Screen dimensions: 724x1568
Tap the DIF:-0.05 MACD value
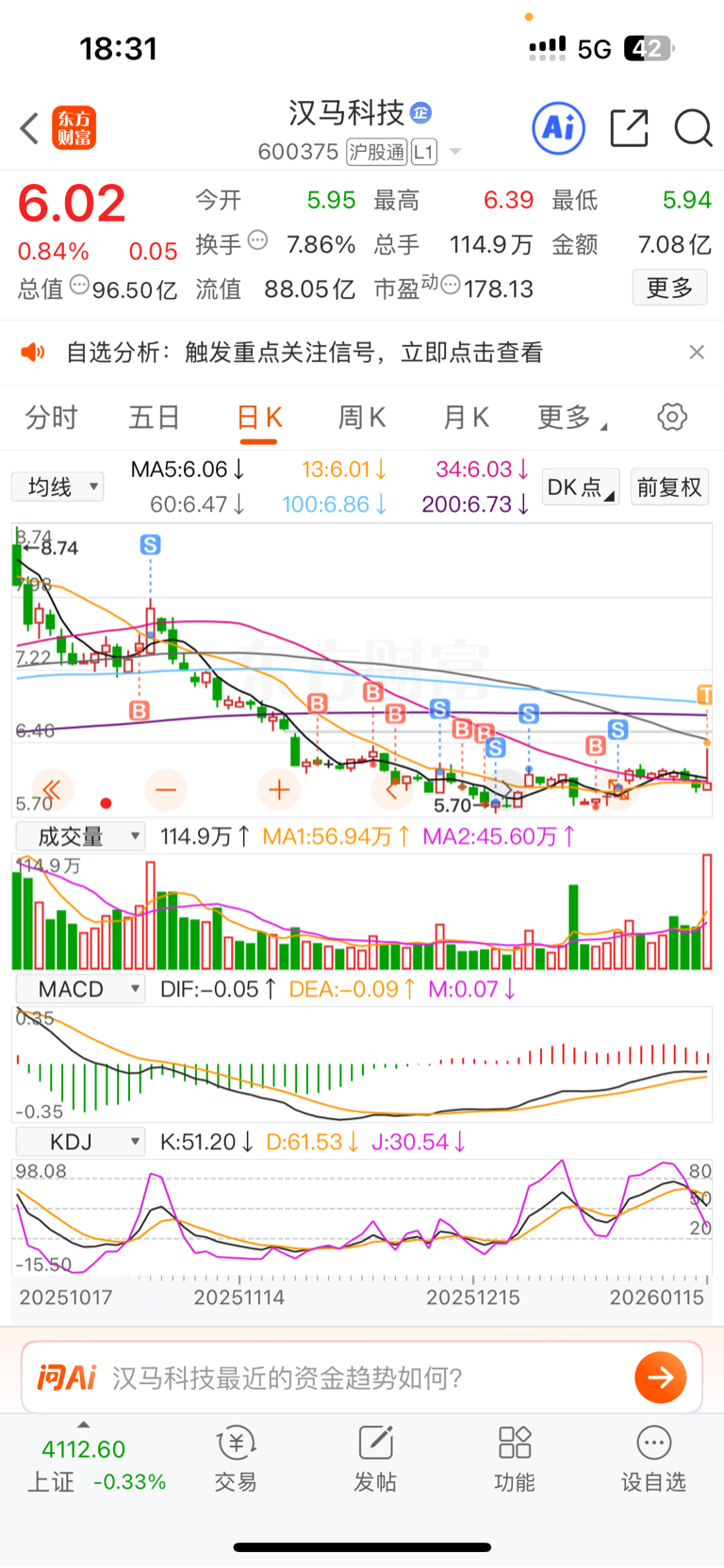pos(219,989)
